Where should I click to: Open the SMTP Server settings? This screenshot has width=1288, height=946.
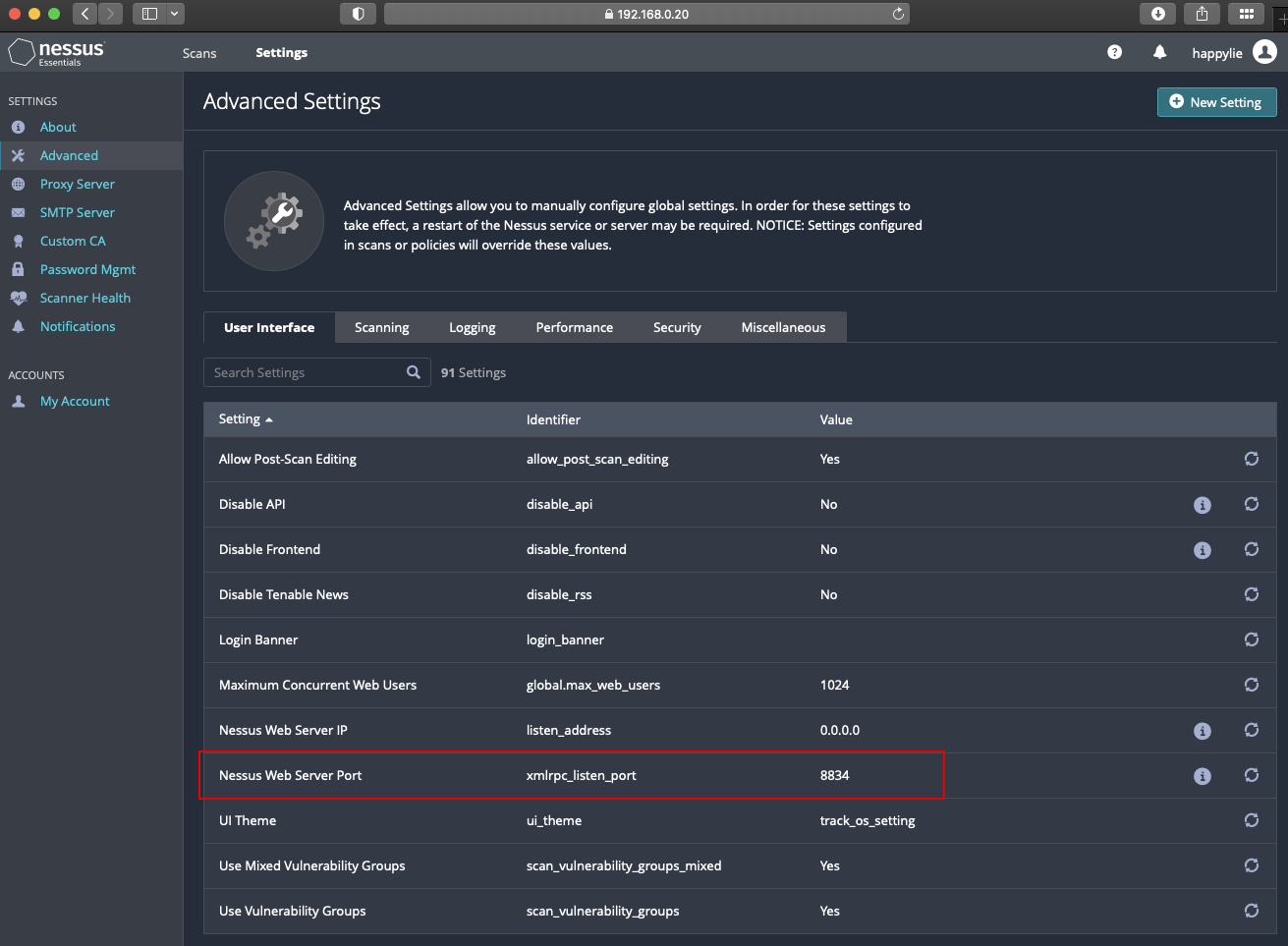point(77,212)
